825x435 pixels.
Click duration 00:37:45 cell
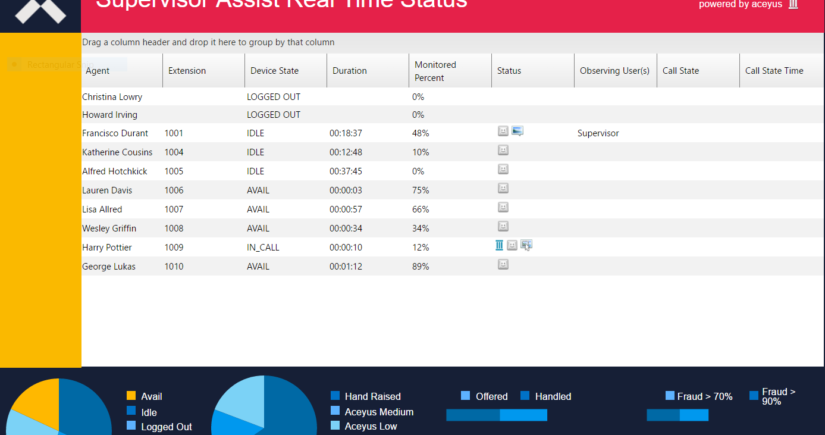point(346,171)
